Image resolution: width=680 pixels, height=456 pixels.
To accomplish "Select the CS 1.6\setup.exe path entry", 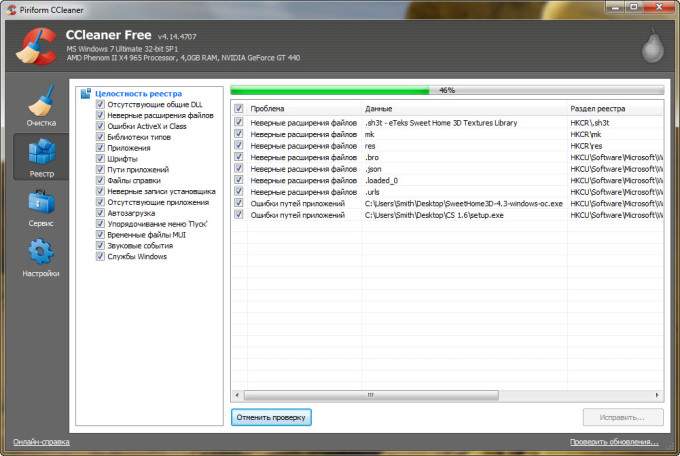I will tap(434, 215).
